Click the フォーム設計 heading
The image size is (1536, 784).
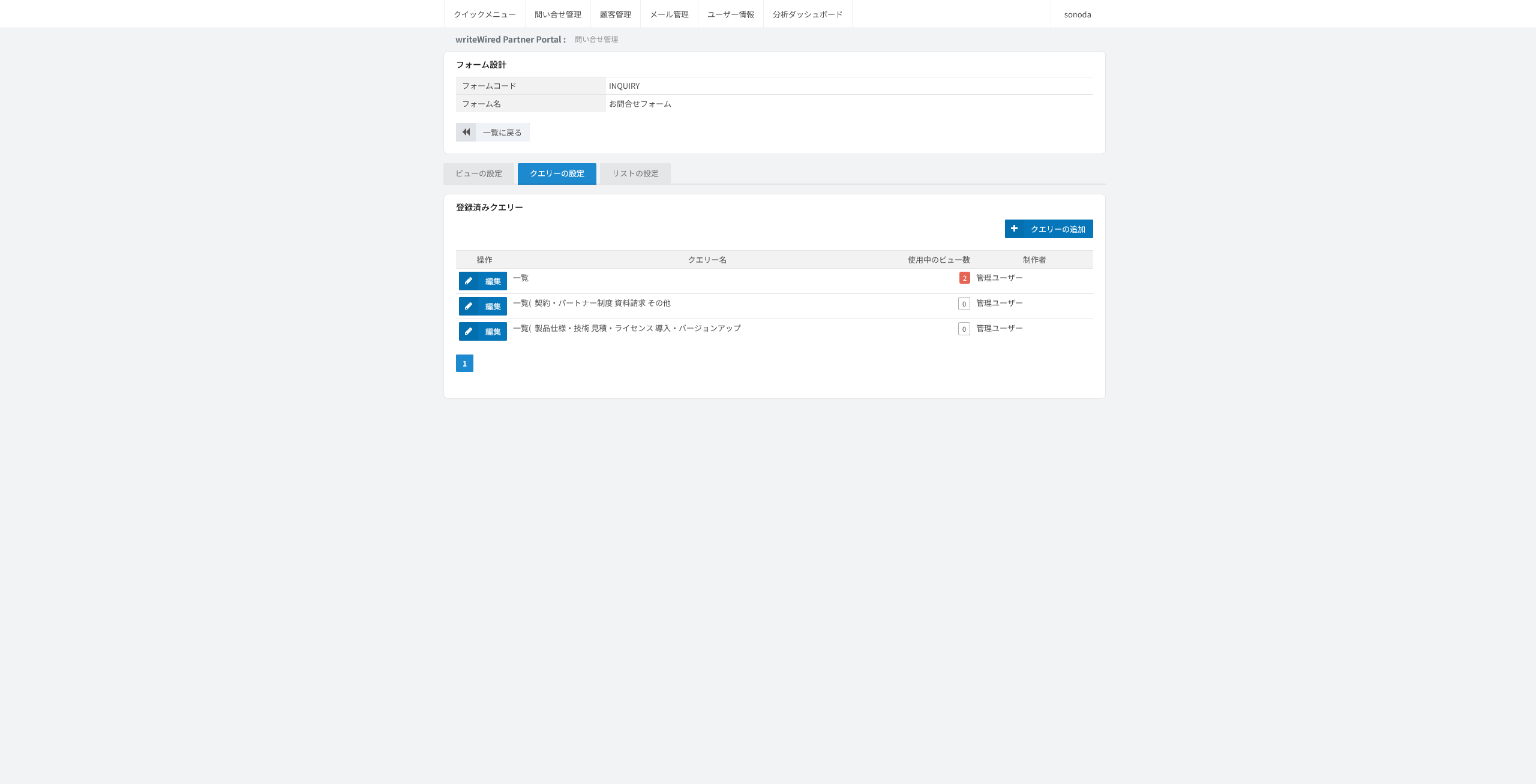481,65
